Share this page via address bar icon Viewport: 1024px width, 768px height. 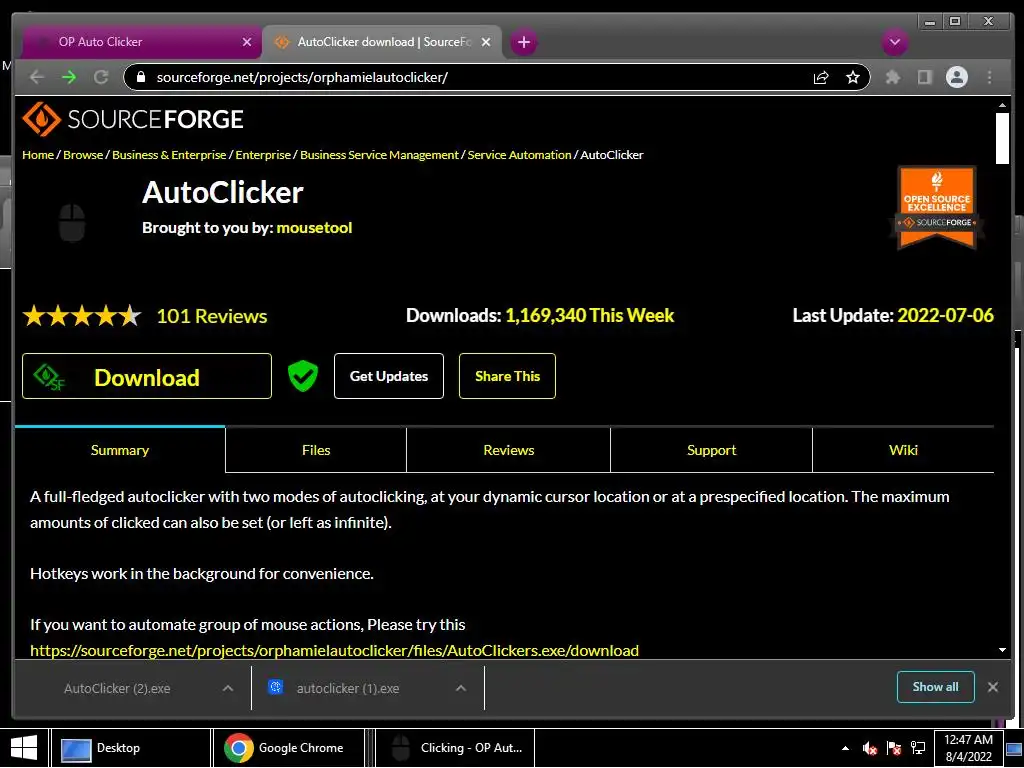tap(821, 77)
